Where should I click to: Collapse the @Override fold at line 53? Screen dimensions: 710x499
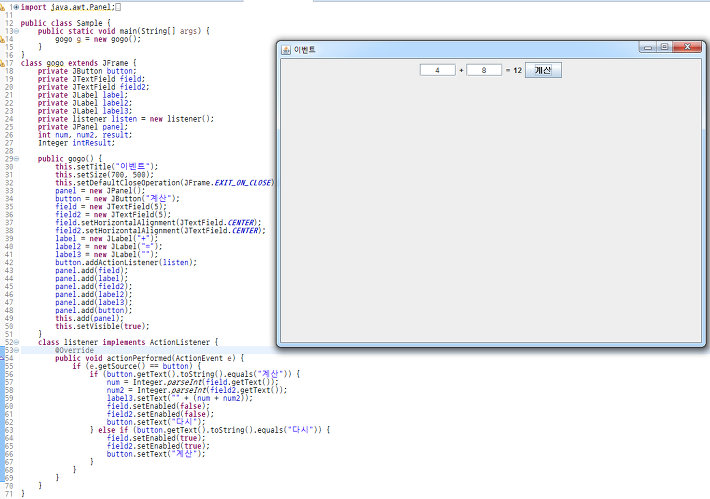coord(16,350)
